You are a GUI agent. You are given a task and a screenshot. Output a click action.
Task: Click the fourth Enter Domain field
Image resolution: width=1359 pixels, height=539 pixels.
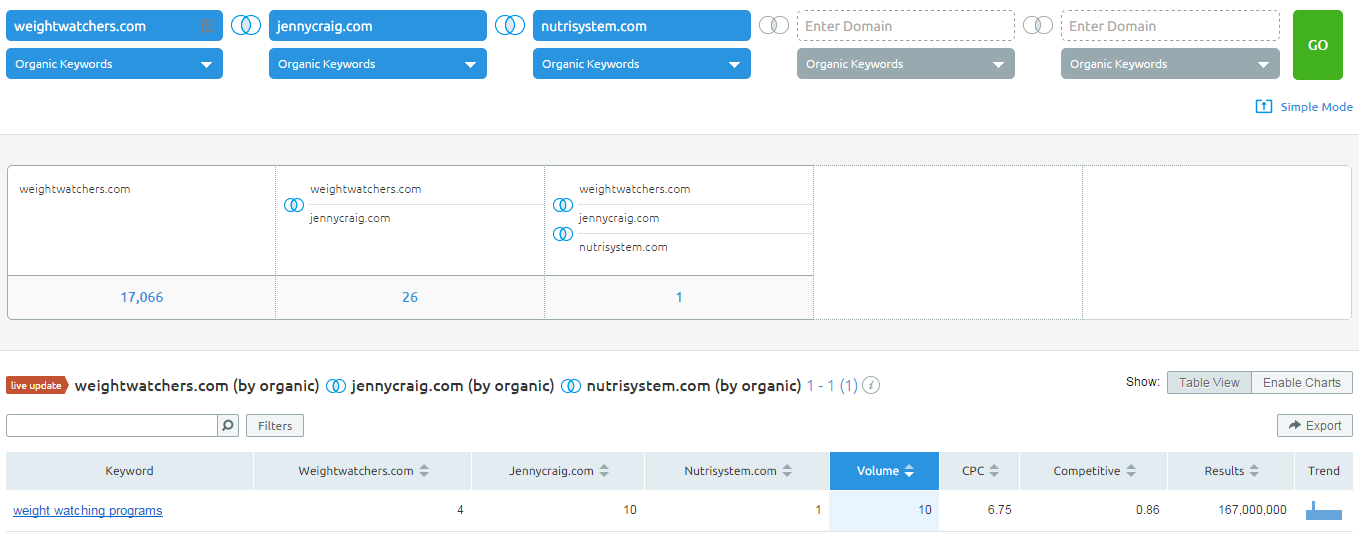[x=906, y=26]
